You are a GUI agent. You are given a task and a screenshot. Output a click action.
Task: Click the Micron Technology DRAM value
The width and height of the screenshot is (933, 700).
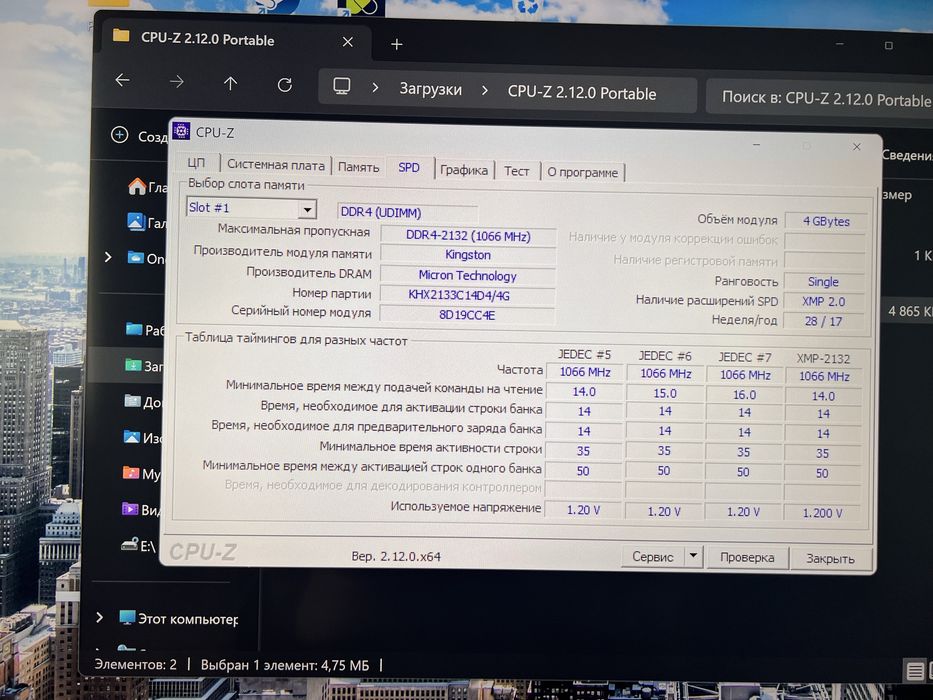(468, 275)
